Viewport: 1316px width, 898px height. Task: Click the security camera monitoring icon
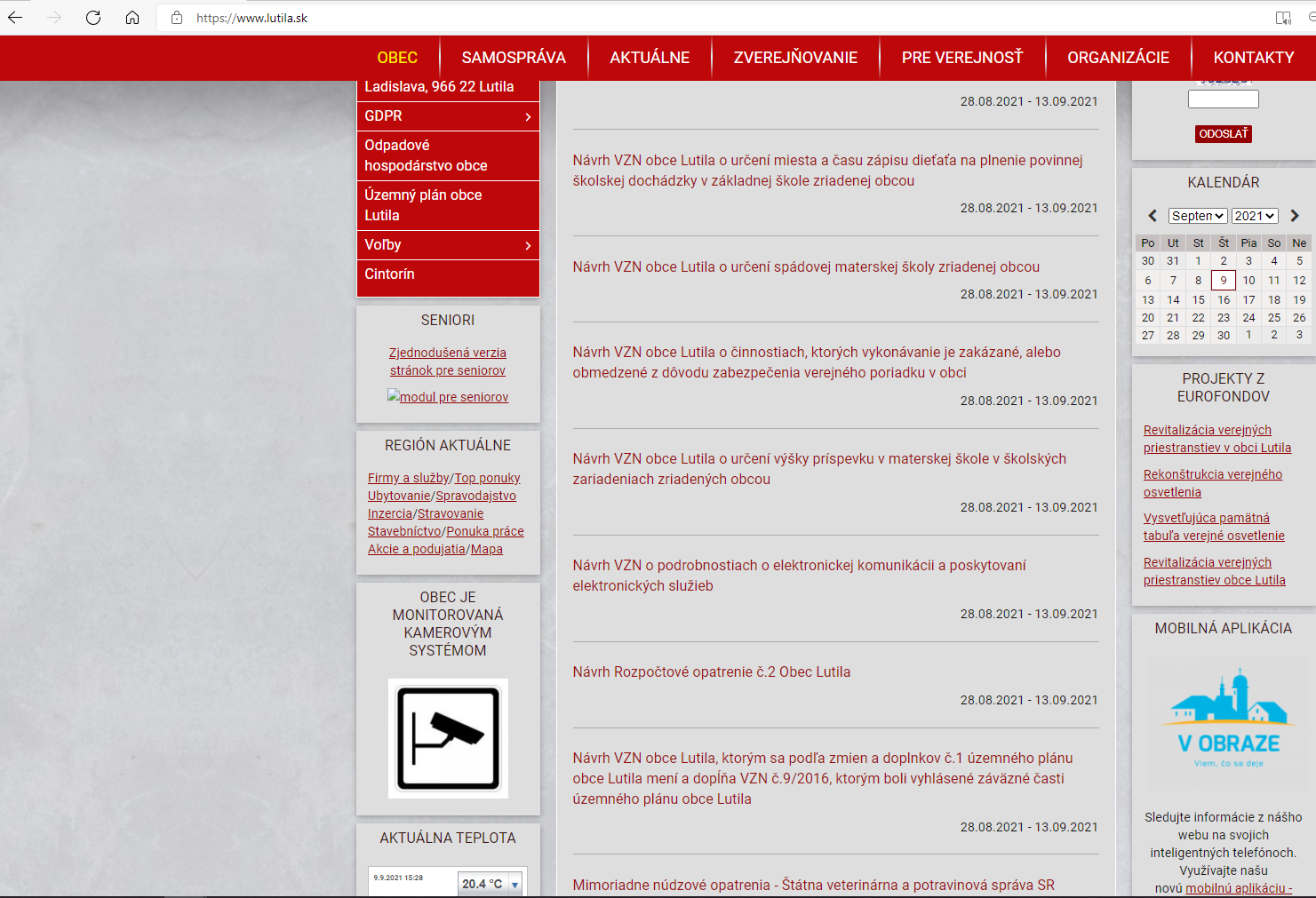coord(448,738)
